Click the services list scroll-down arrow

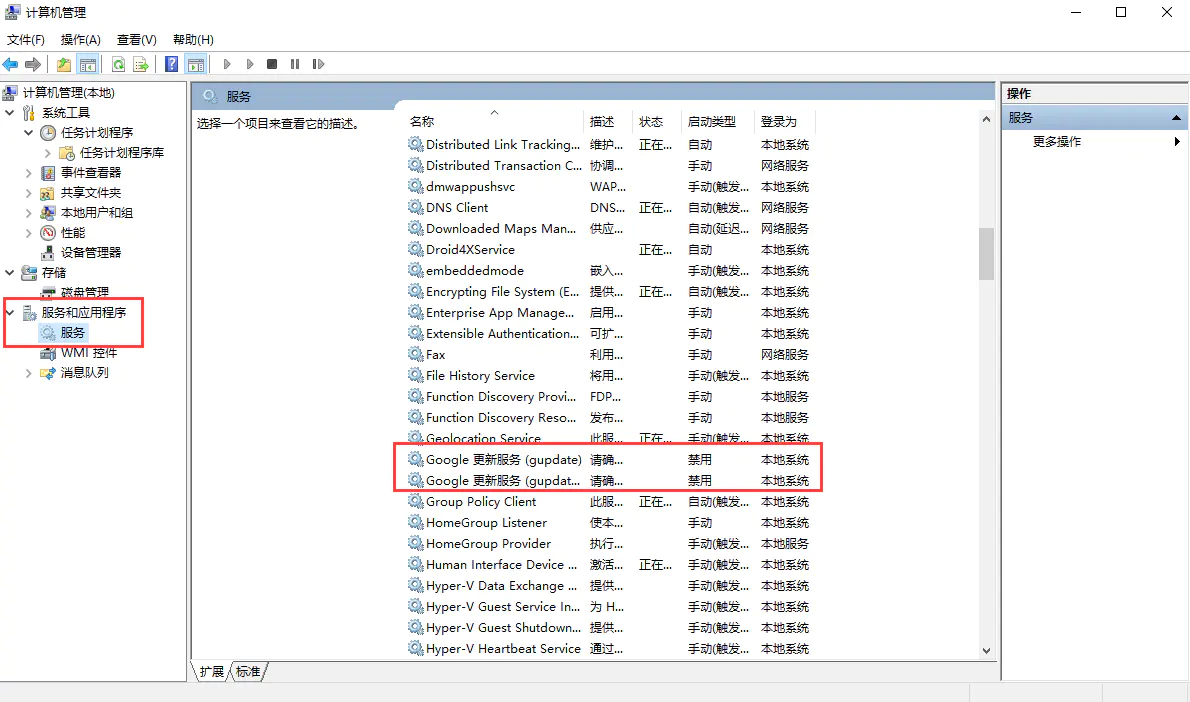point(986,650)
